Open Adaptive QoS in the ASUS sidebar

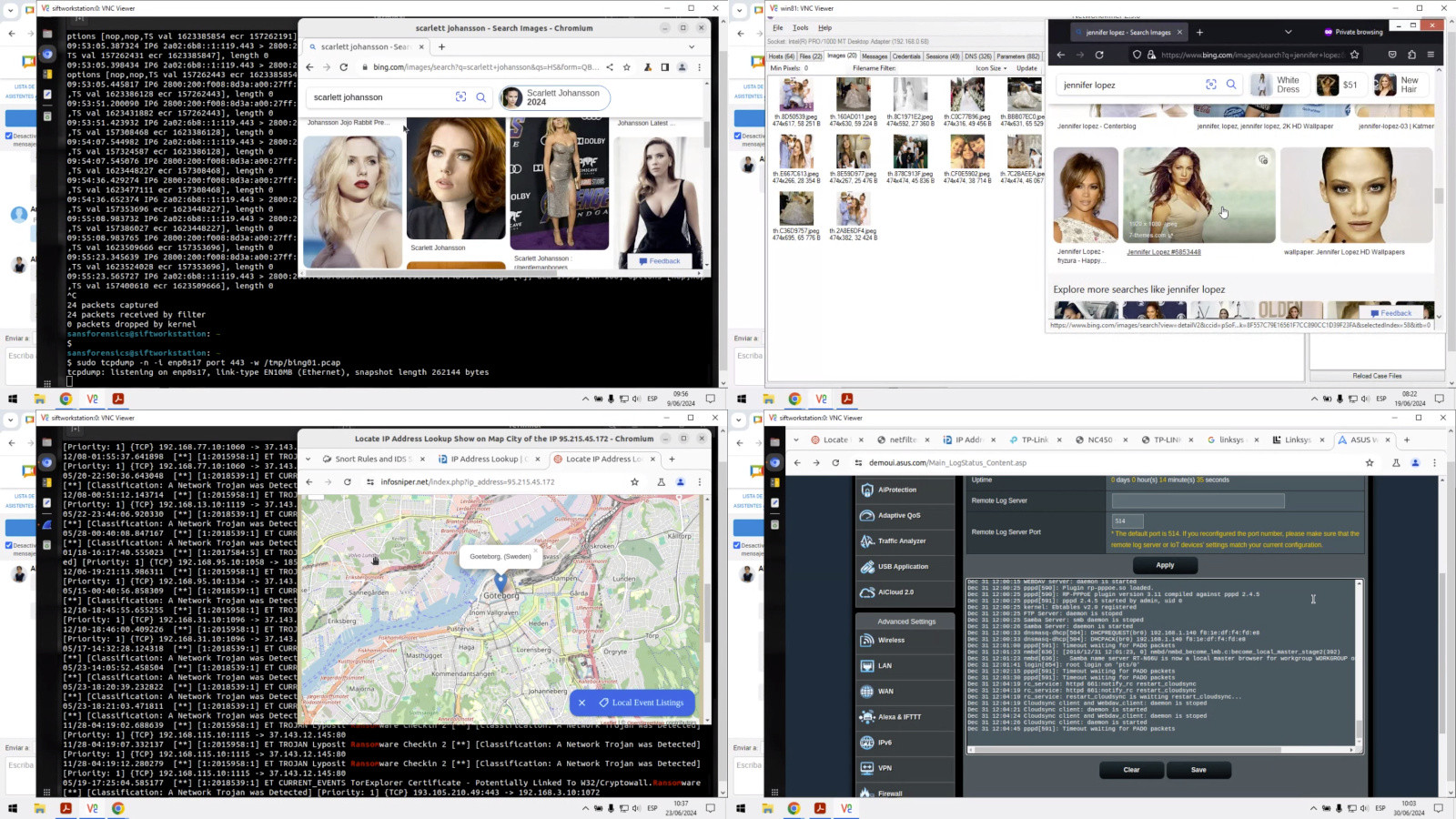click(905, 515)
